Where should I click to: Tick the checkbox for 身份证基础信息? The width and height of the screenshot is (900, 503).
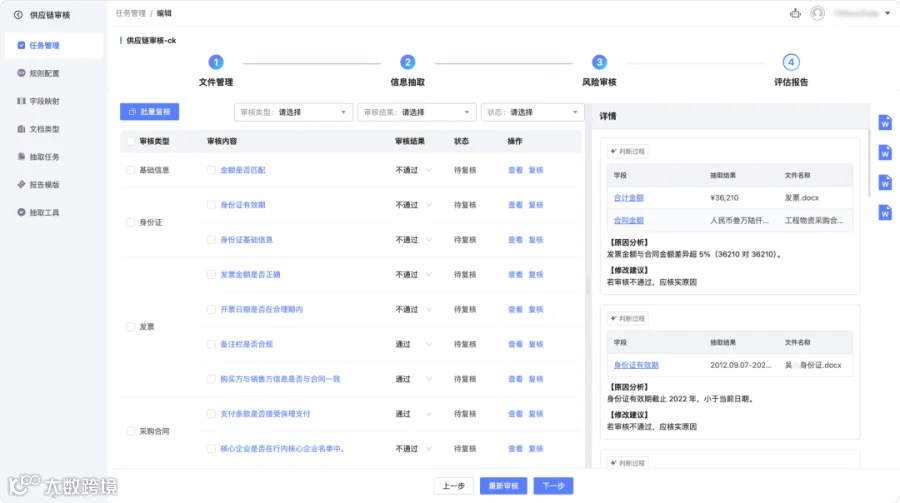211,239
